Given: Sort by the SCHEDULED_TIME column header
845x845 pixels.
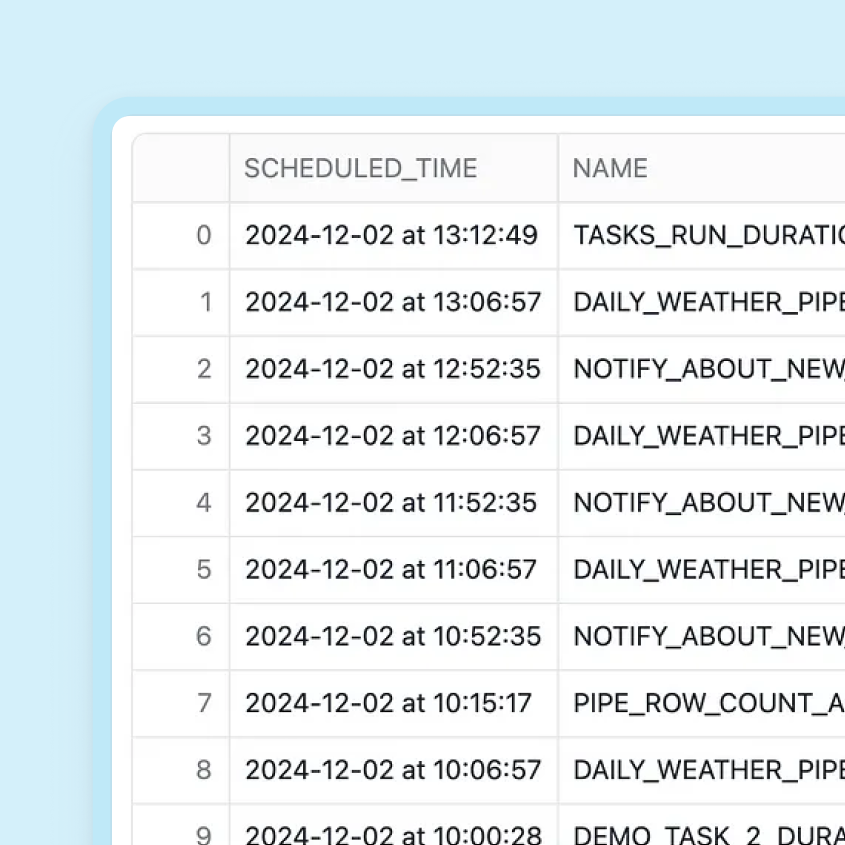Looking at the screenshot, I should (361, 168).
